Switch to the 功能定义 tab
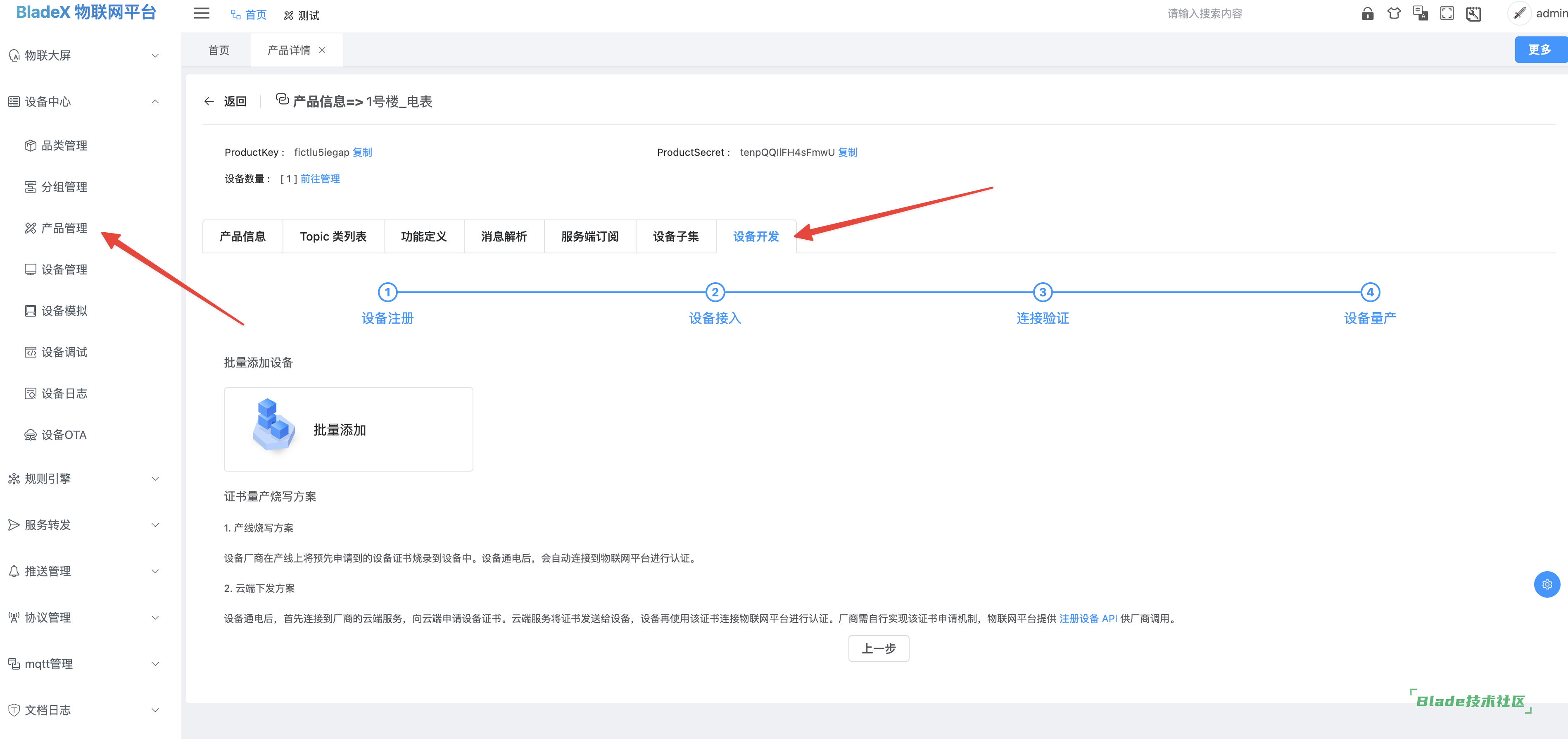This screenshot has width=1568, height=739. pos(424,236)
